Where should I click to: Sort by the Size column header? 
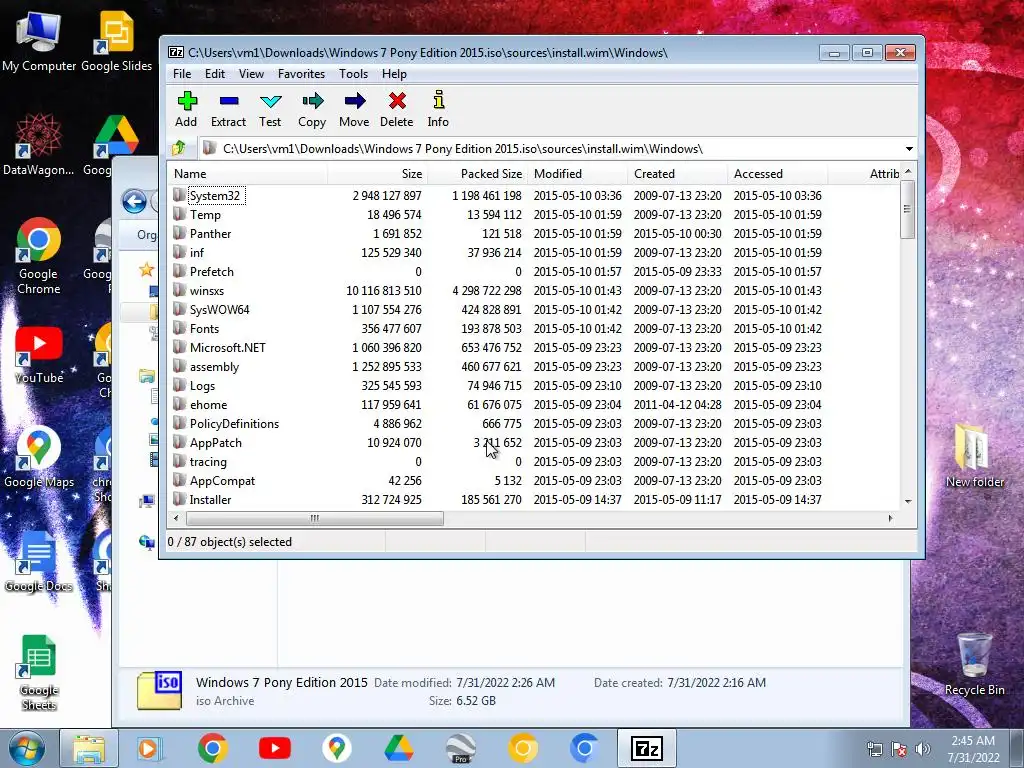click(x=377, y=174)
